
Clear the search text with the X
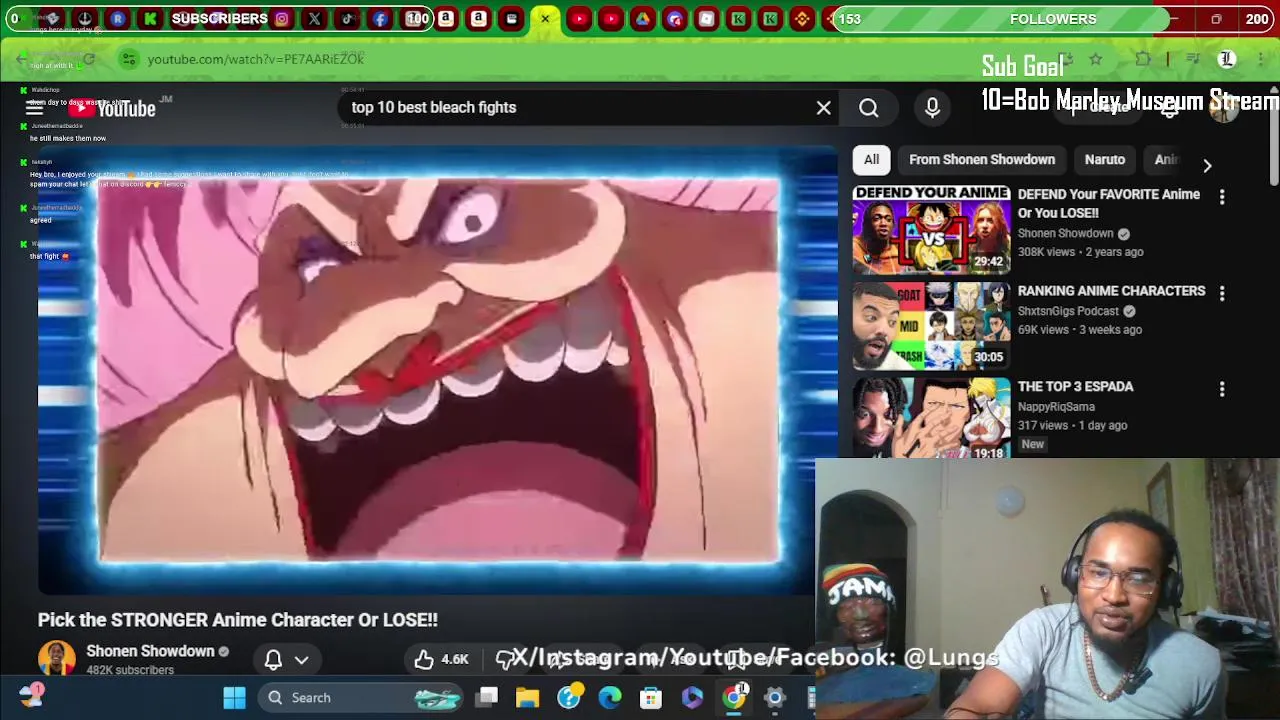823,107
